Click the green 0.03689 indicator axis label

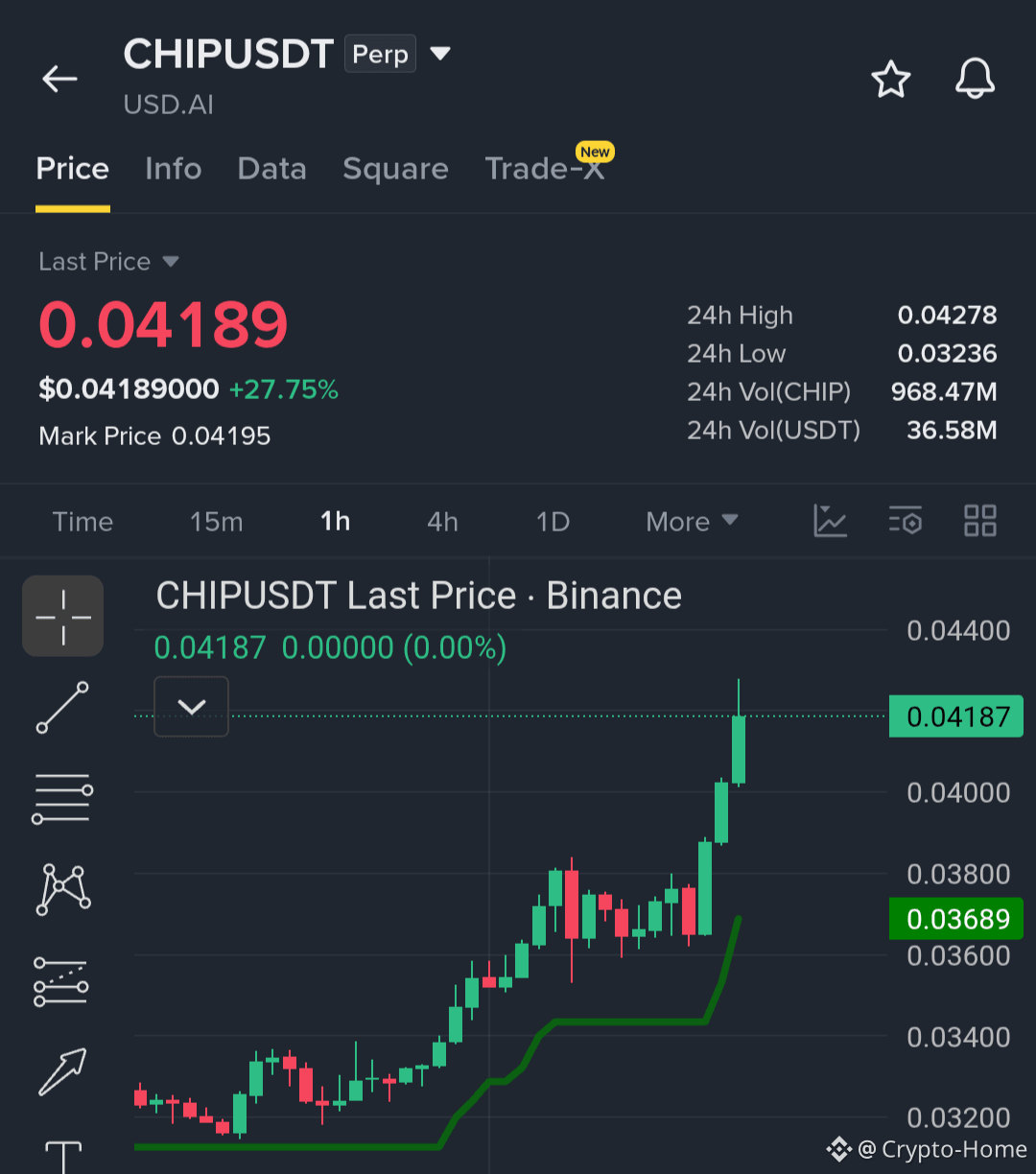point(956,919)
